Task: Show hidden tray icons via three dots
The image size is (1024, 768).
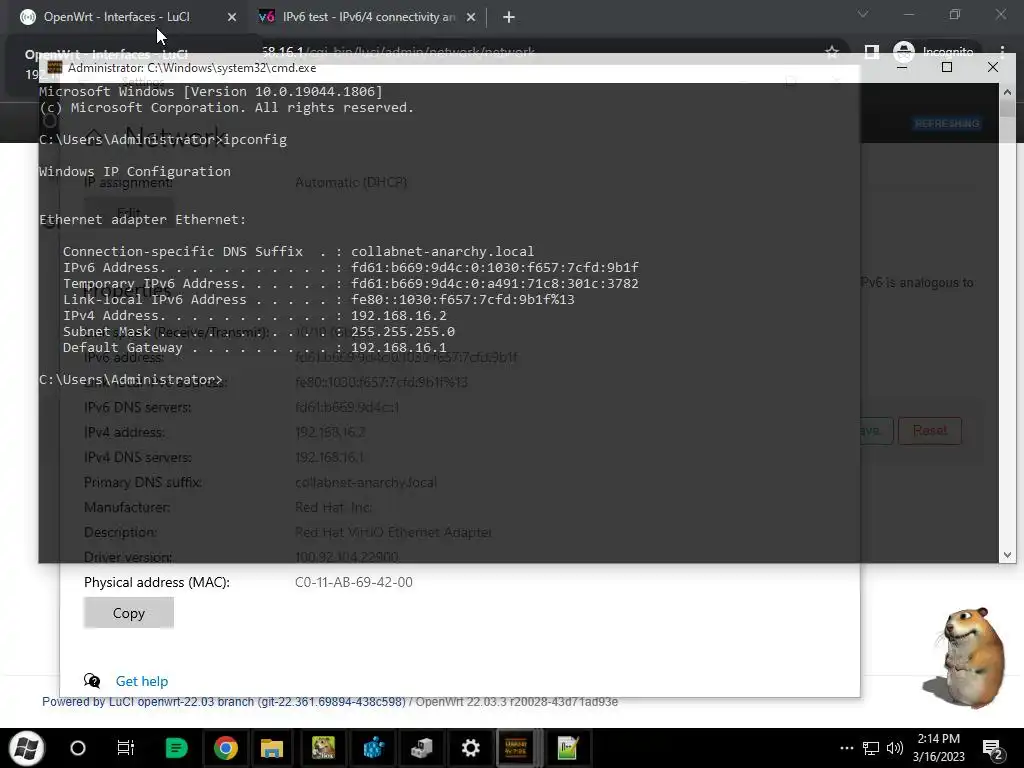Action: (846, 748)
